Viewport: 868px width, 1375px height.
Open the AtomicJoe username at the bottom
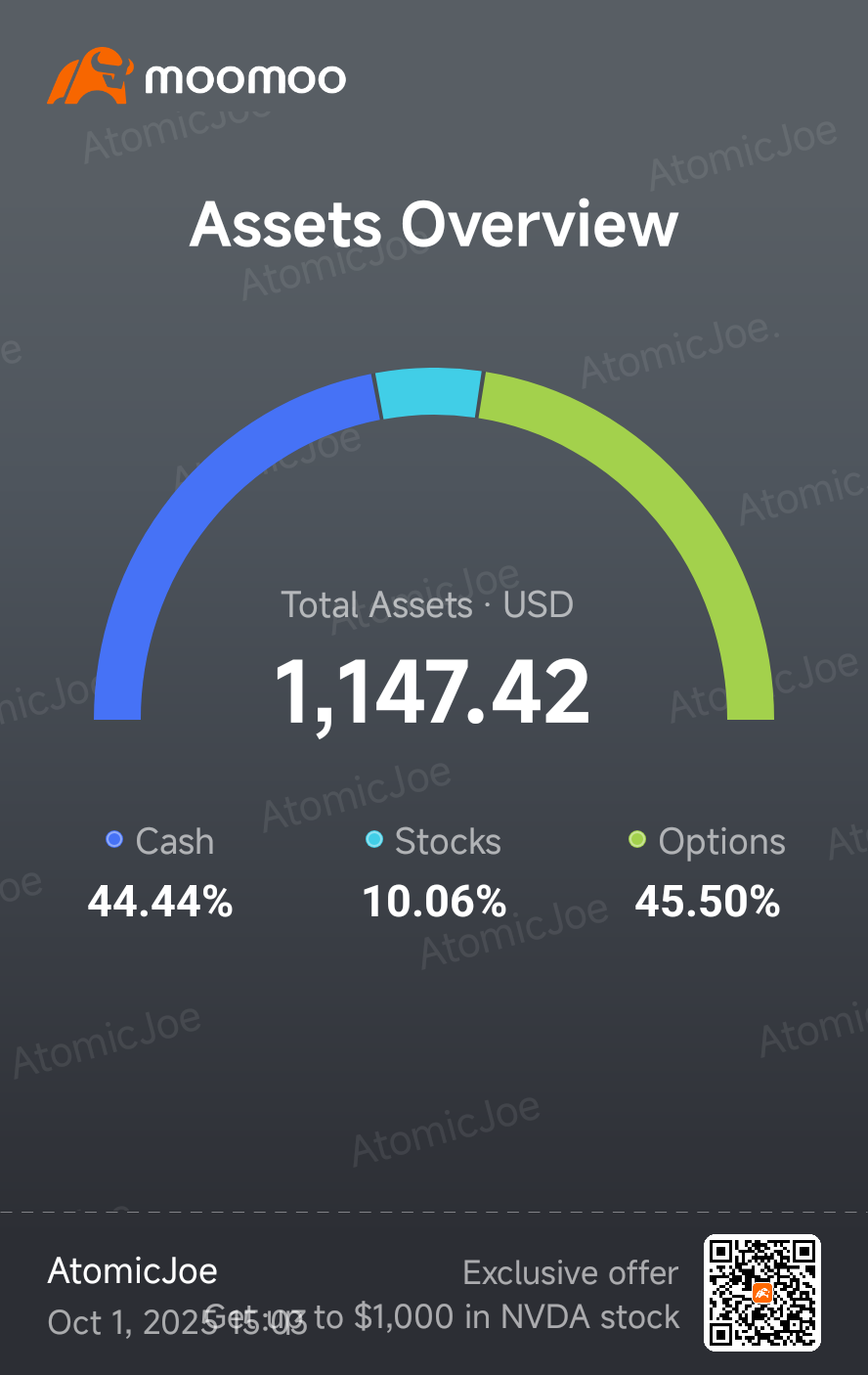coord(133,1271)
